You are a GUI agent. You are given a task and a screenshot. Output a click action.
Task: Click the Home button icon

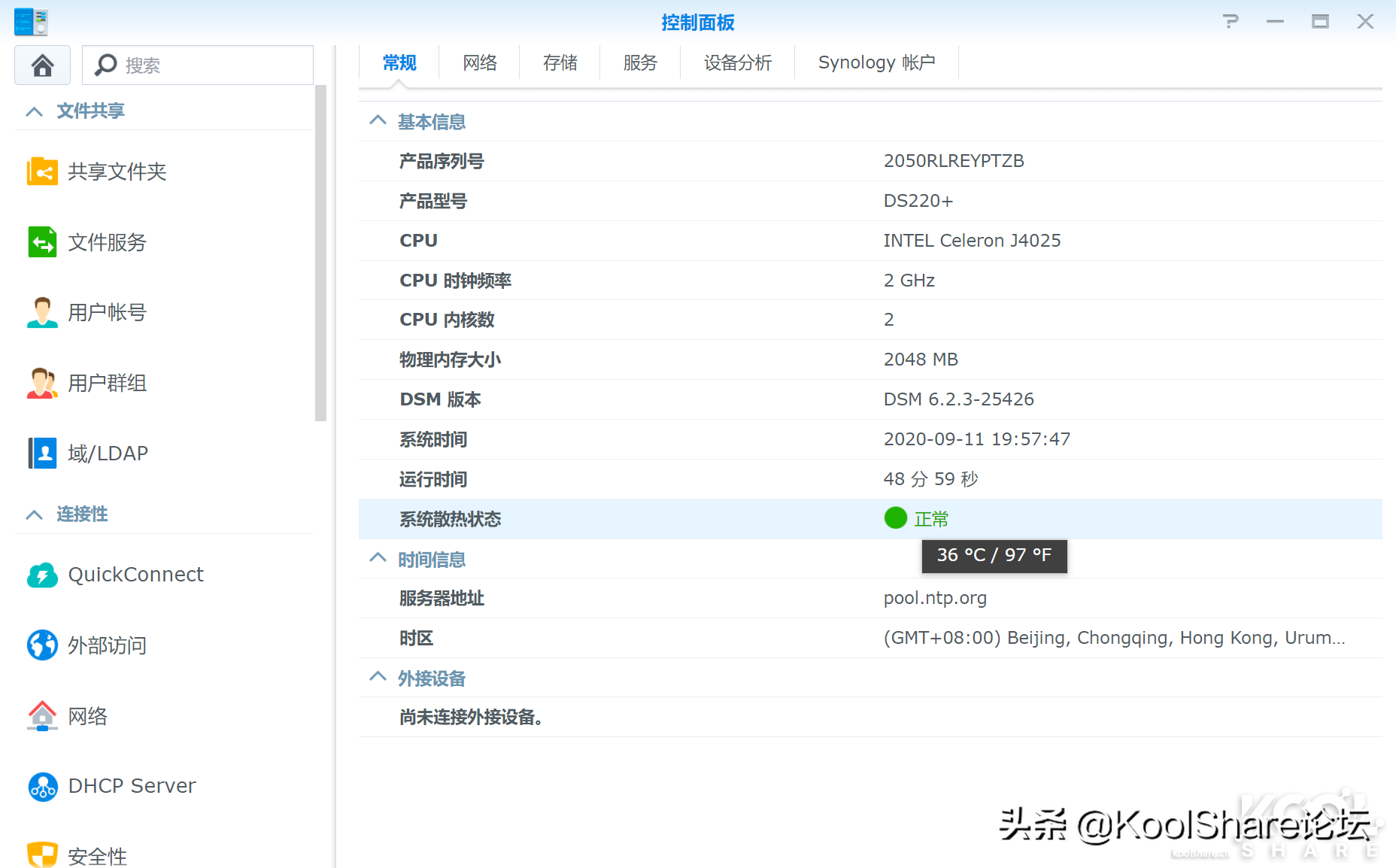tap(43, 65)
